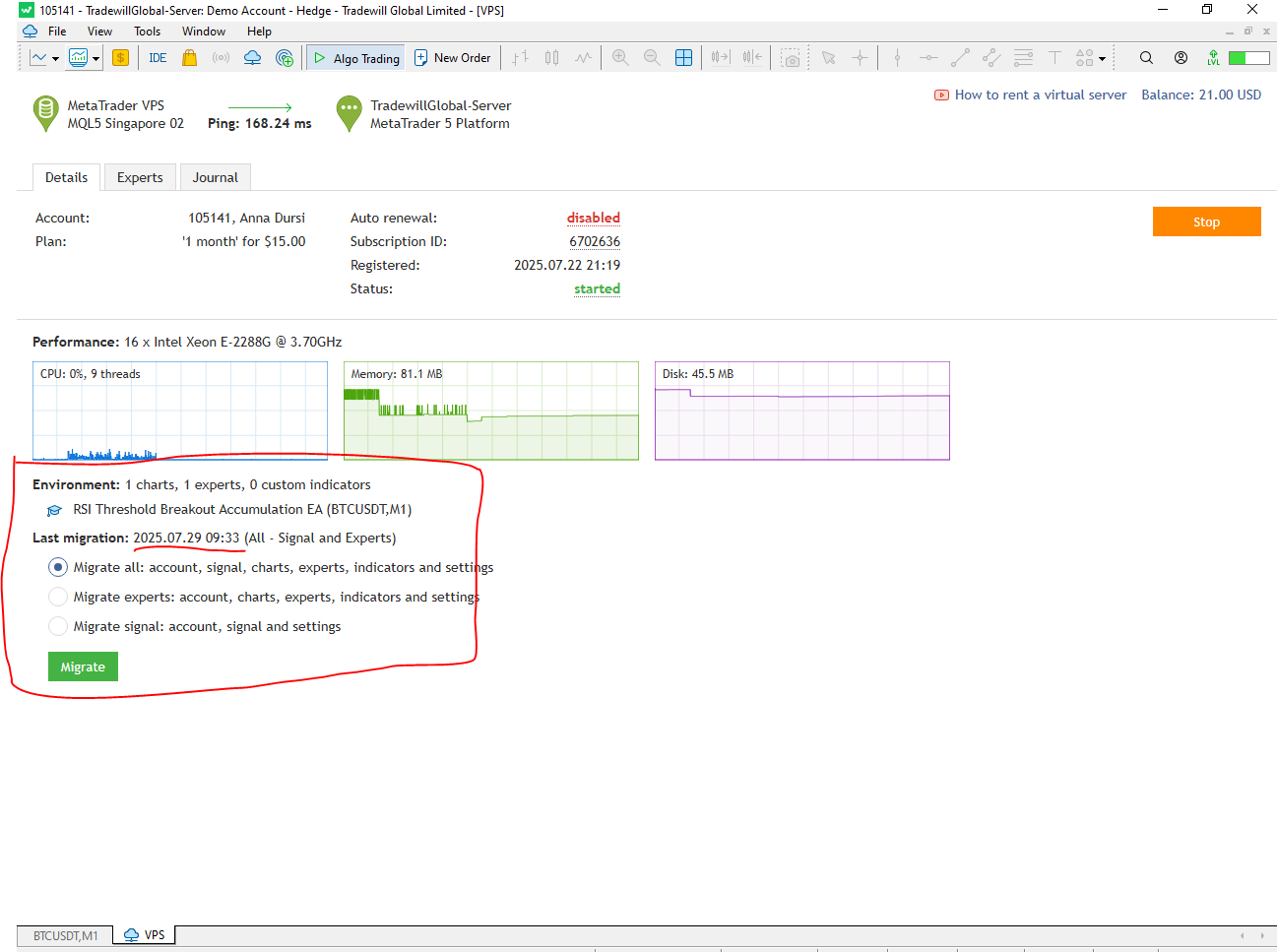This screenshot has width=1277, height=952.
Task: Switch to the BTCUSDT,M1 chart tab
Action: (x=65, y=935)
